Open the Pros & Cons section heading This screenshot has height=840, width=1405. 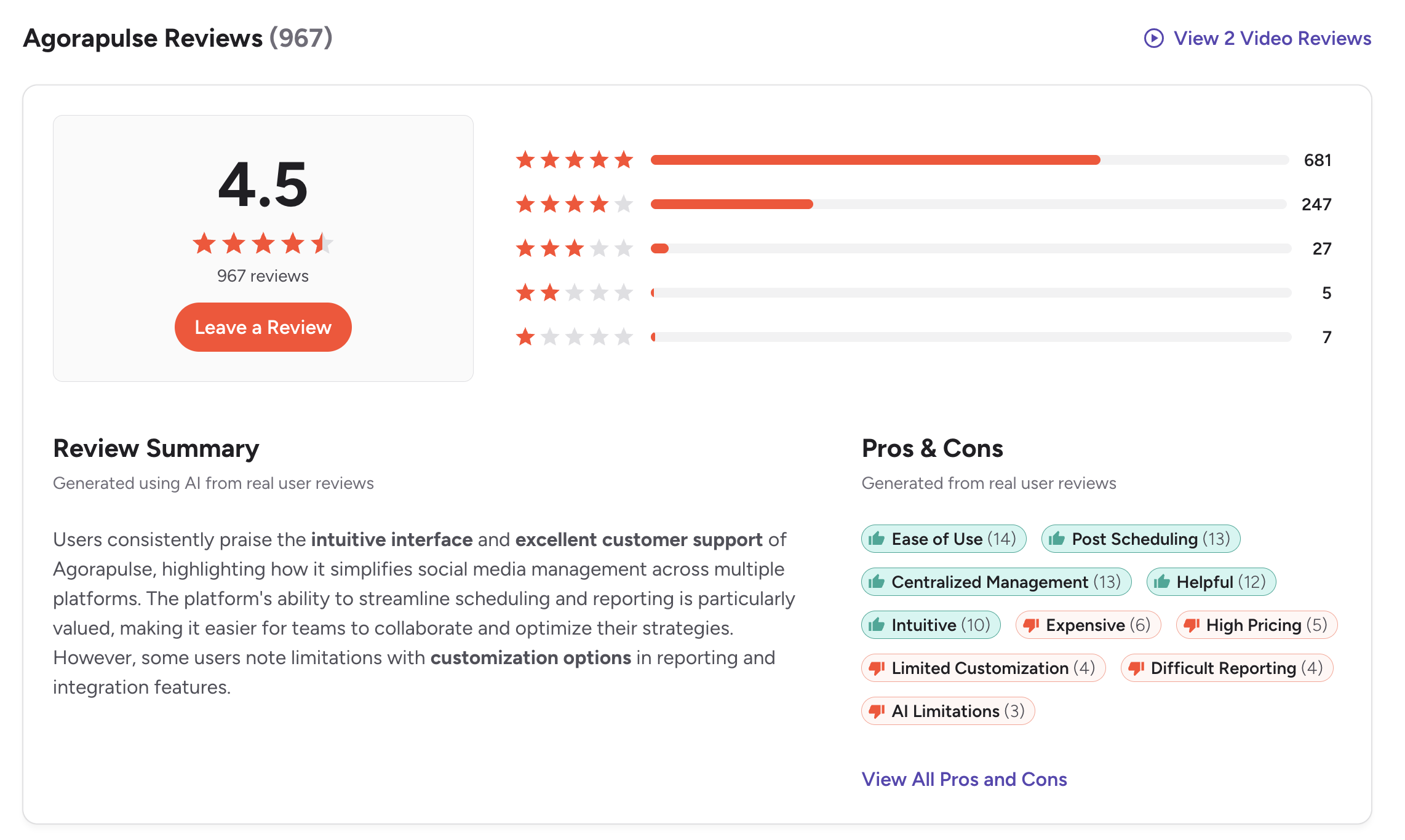[933, 448]
